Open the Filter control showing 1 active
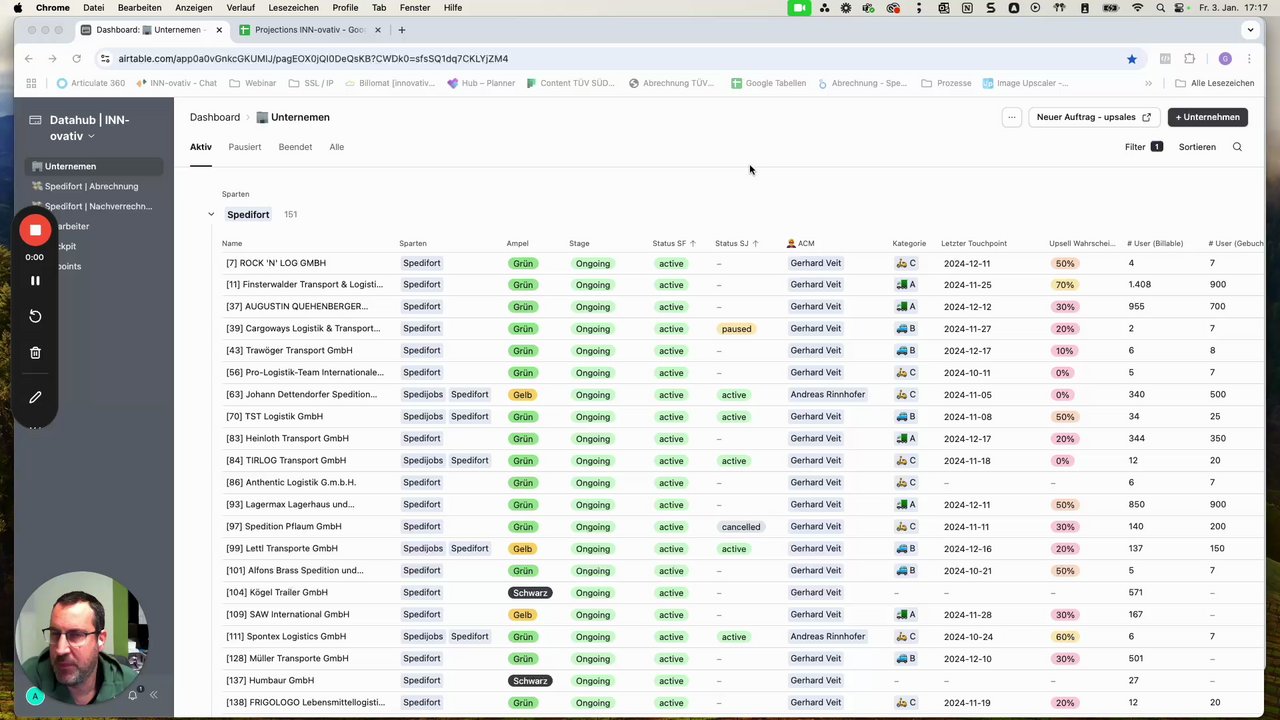This screenshot has width=1280, height=720. click(x=1143, y=147)
